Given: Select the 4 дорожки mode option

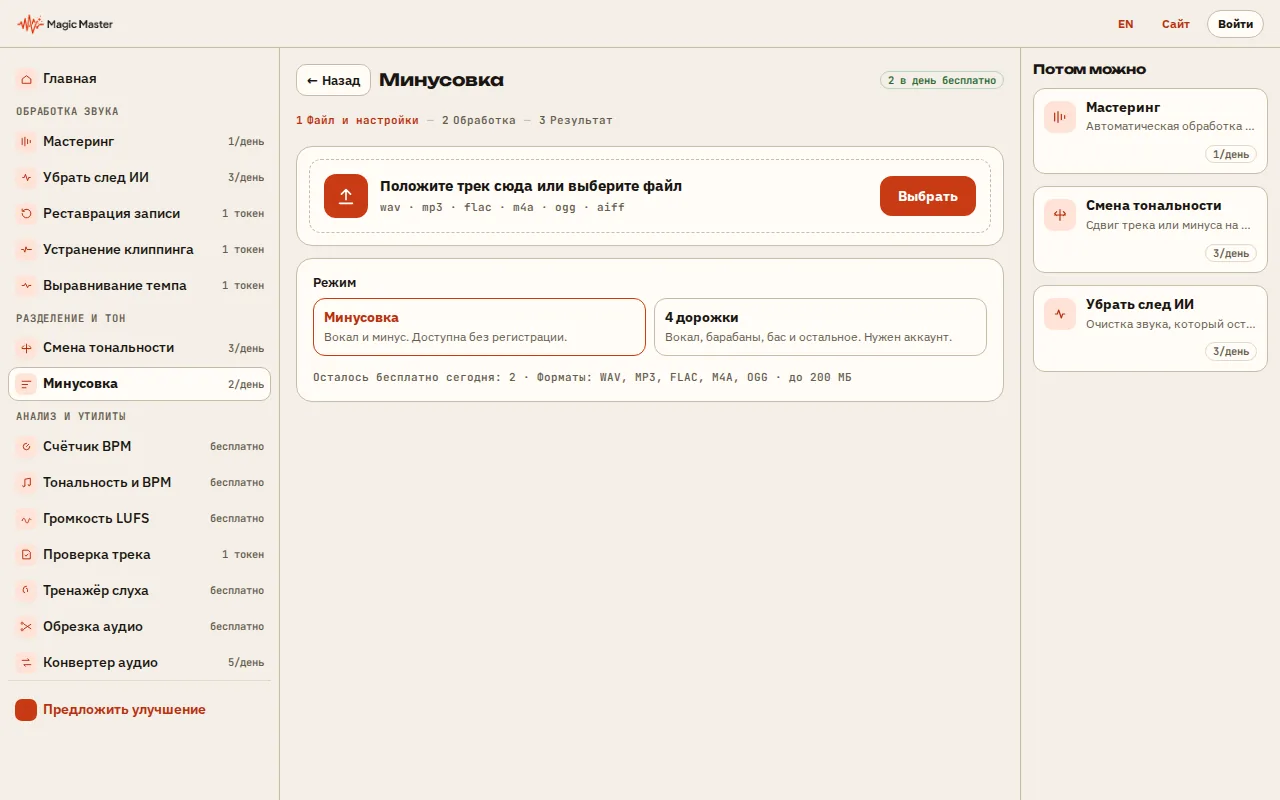Looking at the screenshot, I should coord(820,327).
